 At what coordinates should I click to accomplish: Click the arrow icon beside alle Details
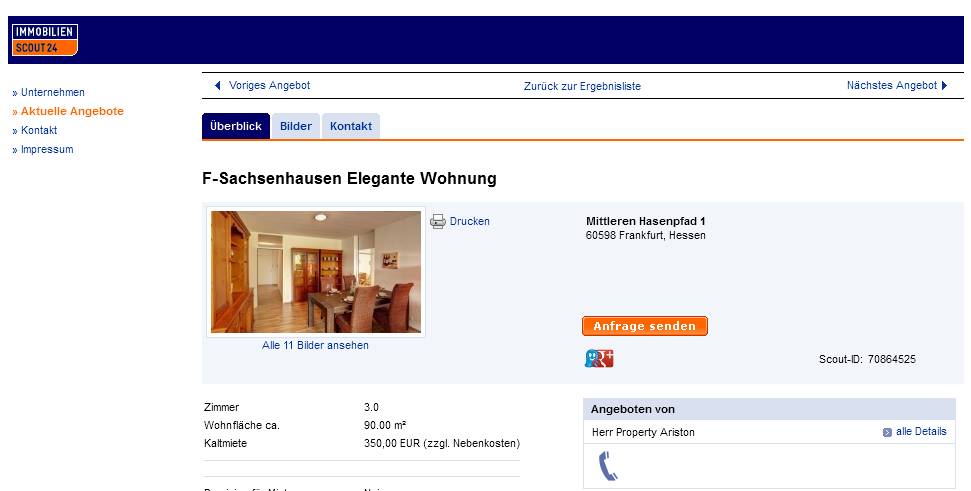(x=887, y=432)
